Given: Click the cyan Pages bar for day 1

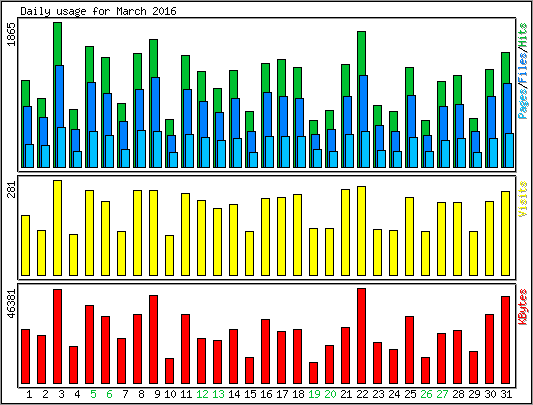Looking at the screenshot, I should coord(30,156).
